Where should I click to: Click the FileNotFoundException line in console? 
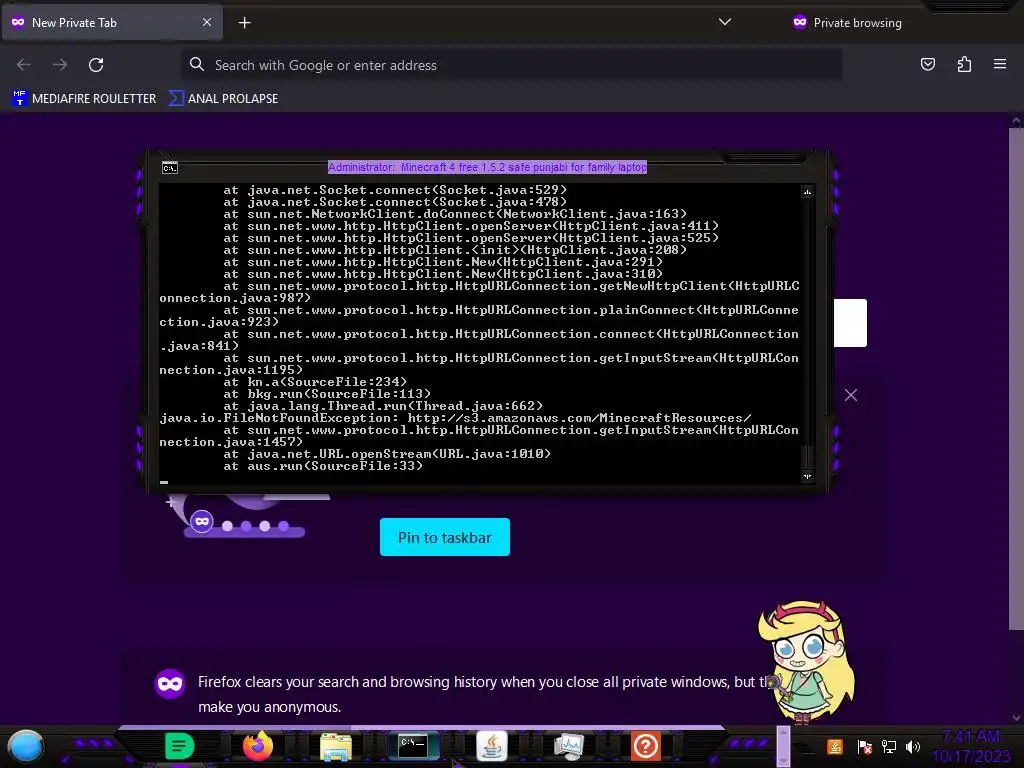click(x=455, y=418)
